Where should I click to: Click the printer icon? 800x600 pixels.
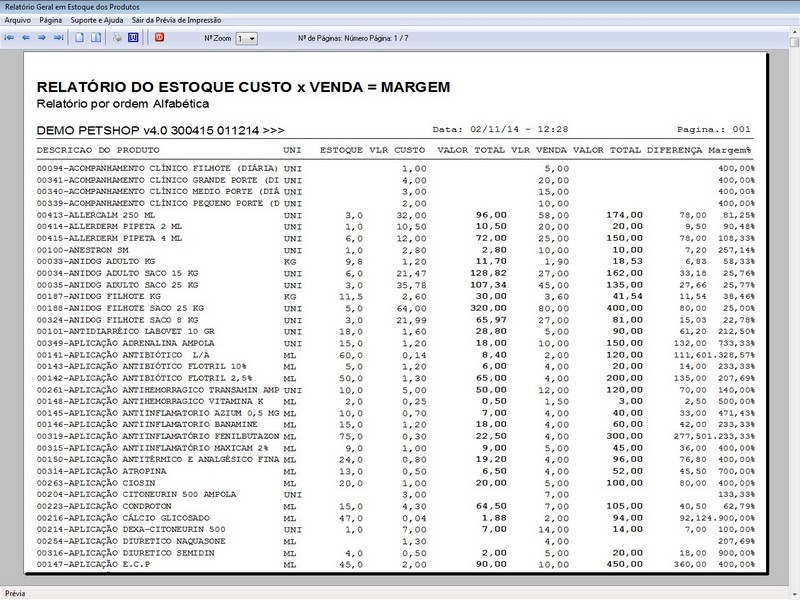117,38
